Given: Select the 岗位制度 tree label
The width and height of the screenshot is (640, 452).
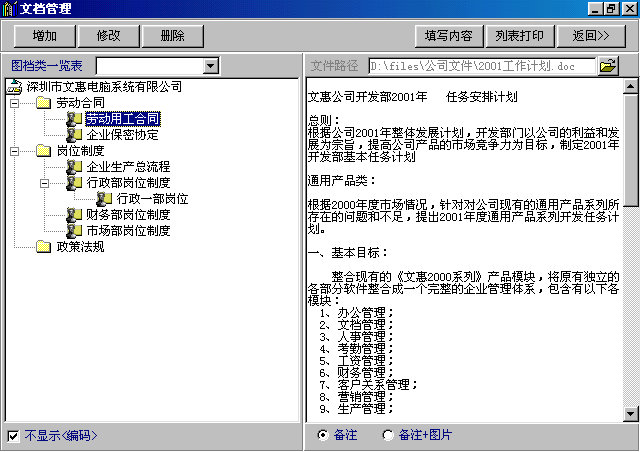Looking at the screenshot, I should point(80,151).
